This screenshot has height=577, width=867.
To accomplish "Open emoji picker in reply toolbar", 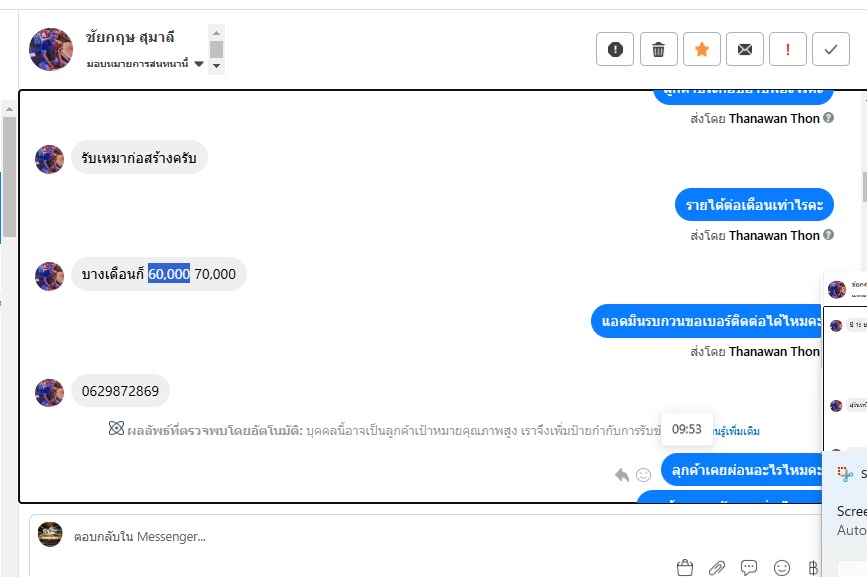I will (x=782, y=568).
